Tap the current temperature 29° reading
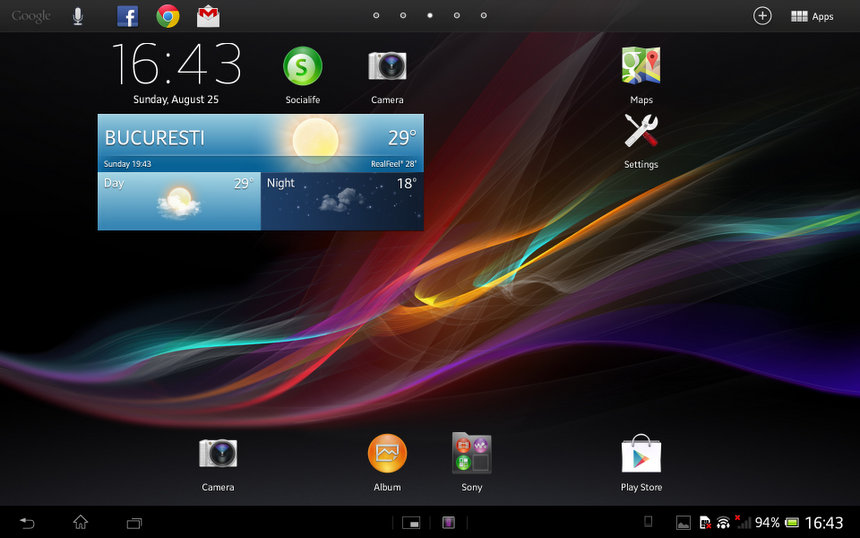 [403, 137]
